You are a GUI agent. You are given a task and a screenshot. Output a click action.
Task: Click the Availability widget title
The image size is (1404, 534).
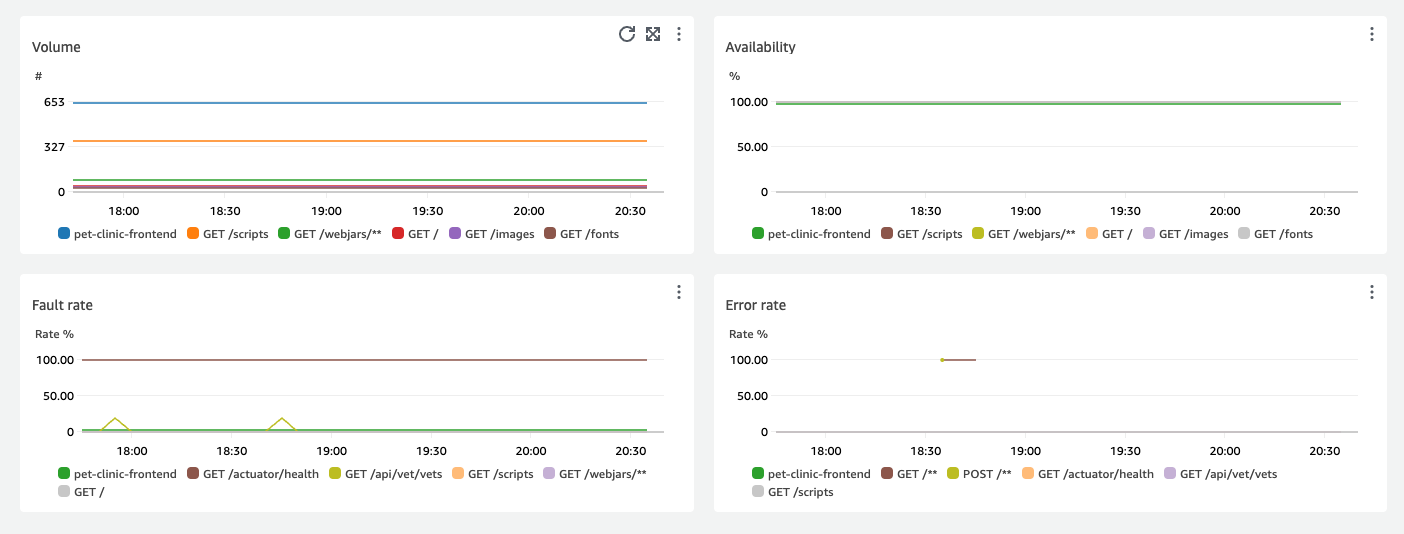760,47
